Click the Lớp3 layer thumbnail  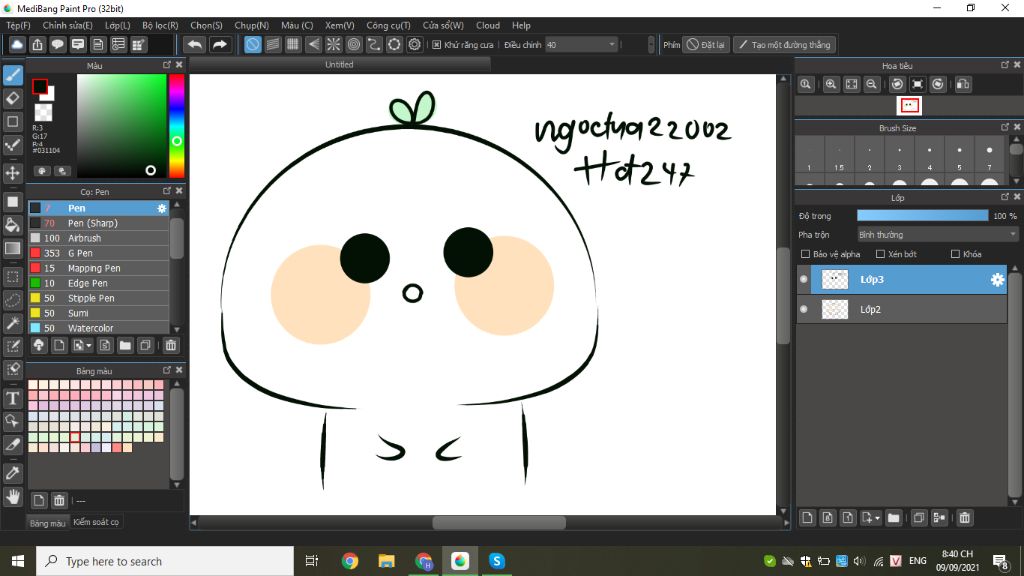[x=834, y=280]
